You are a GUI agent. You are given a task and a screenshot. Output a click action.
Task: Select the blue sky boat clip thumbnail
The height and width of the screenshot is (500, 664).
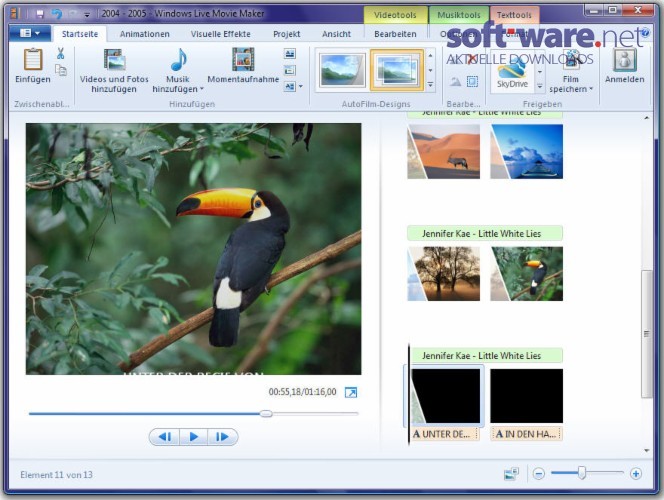(526, 151)
